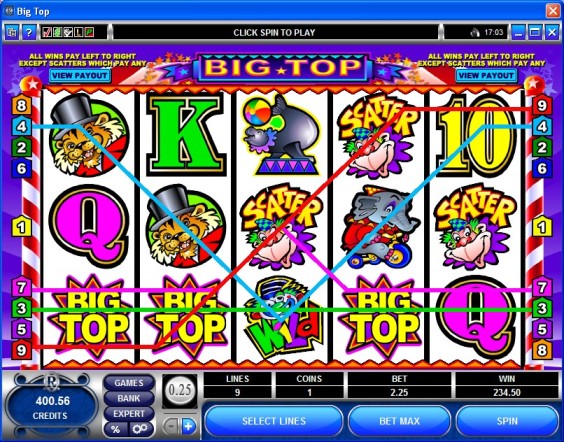Toggle the green dollar status indicator
Screen dimensions: 564x442
[57, 32]
